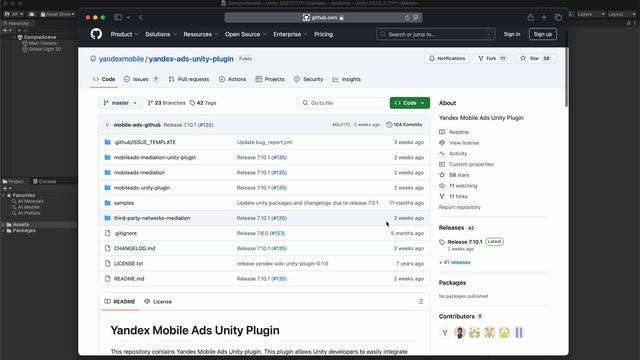Open the README outline list icon
Image resolution: width=640 pixels, height=360 pixels.
(x=420, y=302)
